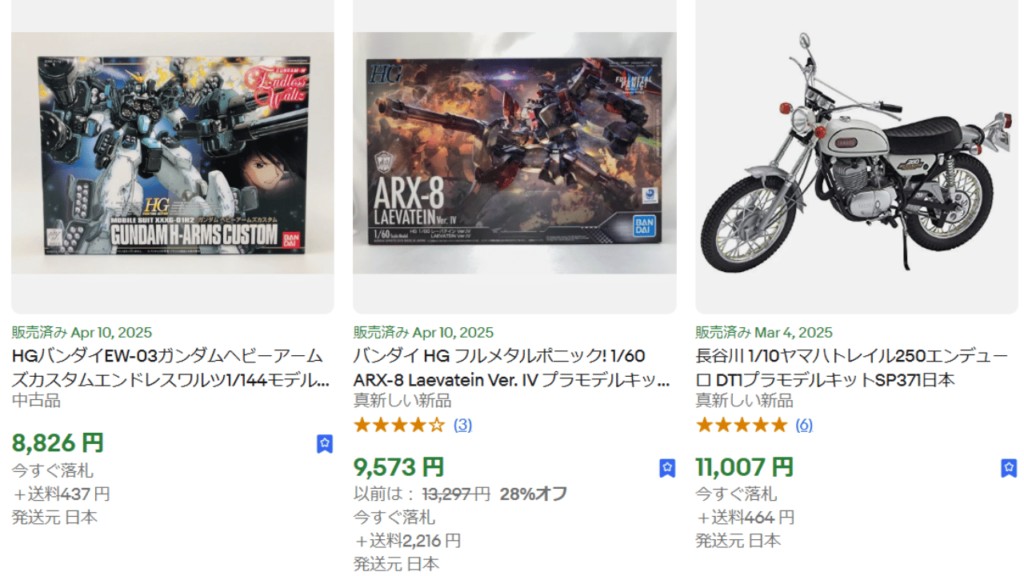
Task: Click the (6) review count link
Action: 804,425
